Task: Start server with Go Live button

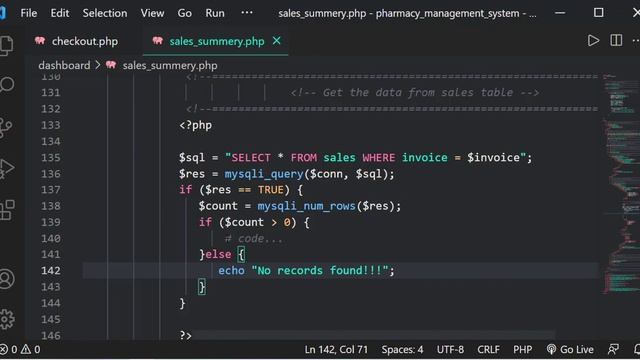Action: 570,349
